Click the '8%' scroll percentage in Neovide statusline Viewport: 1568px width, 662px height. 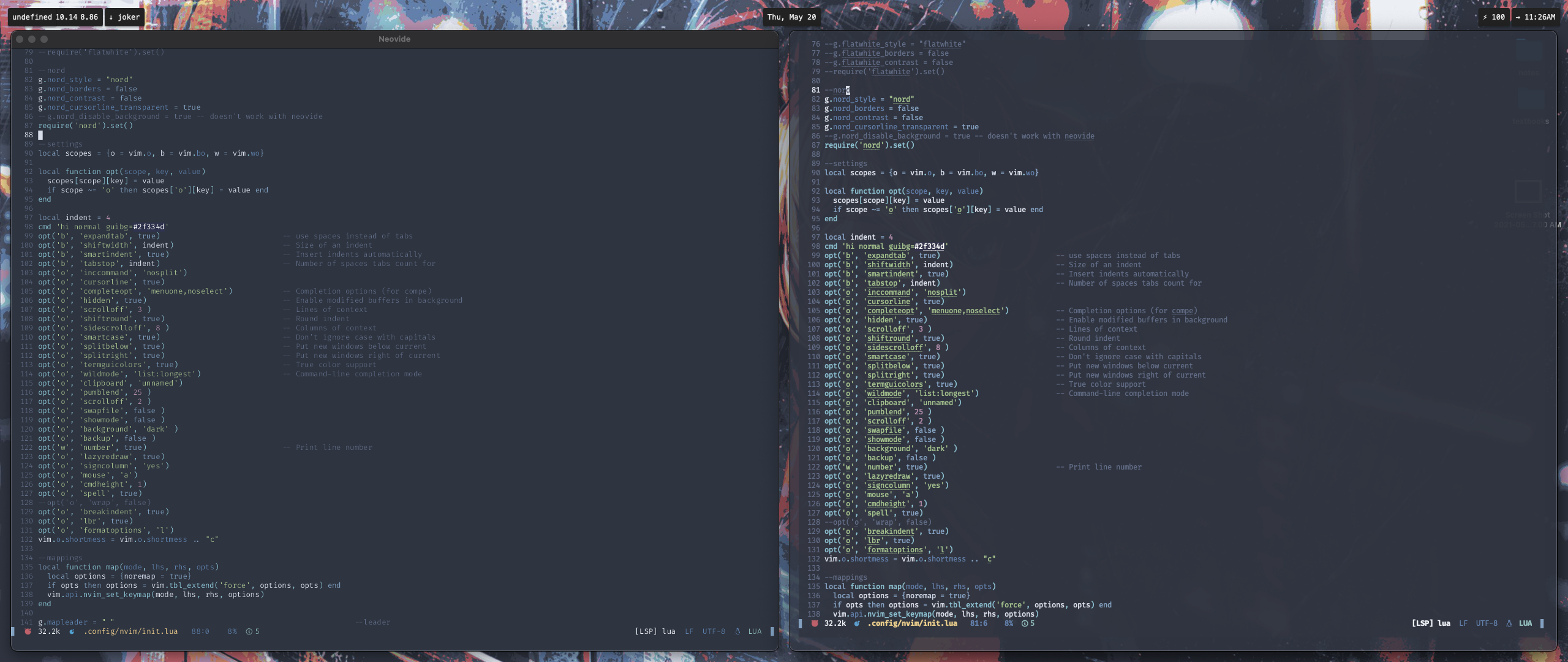pyautogui.click(x=232, y=631)
